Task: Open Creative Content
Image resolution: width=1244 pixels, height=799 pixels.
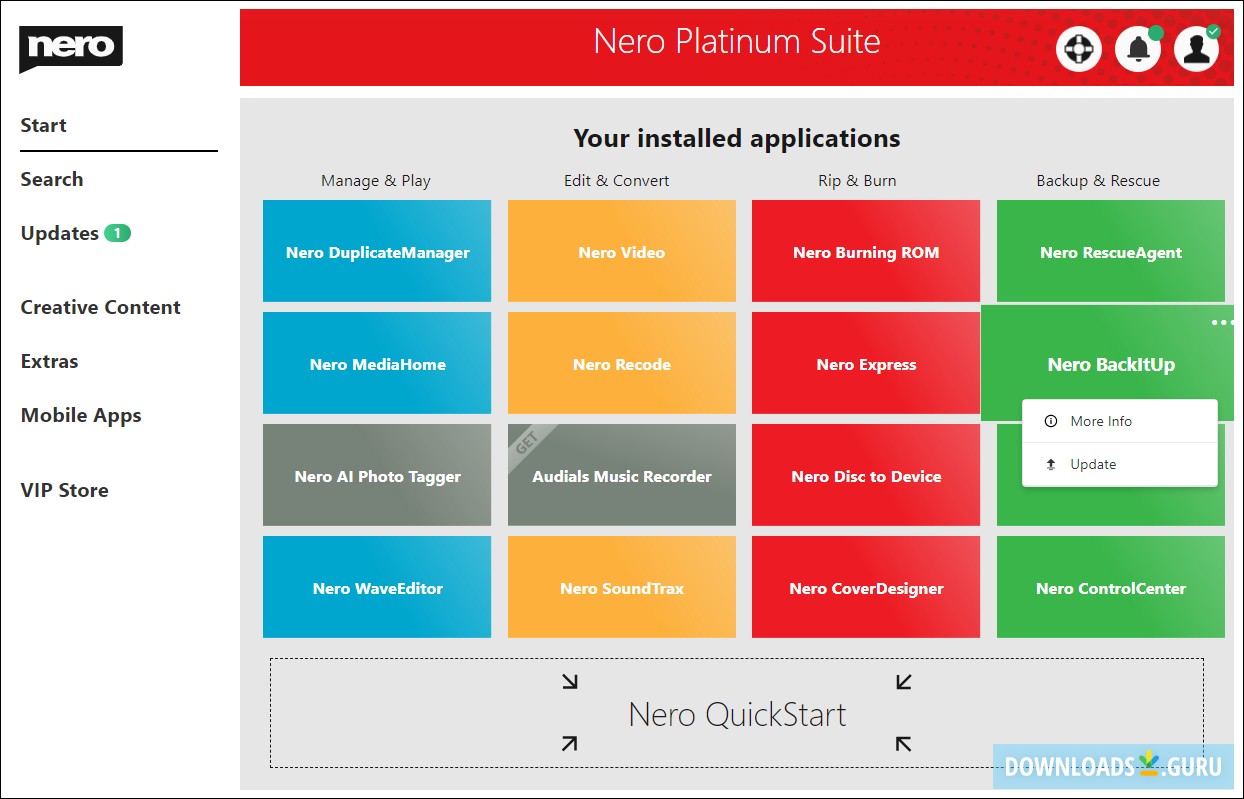Action: (100, 307)
